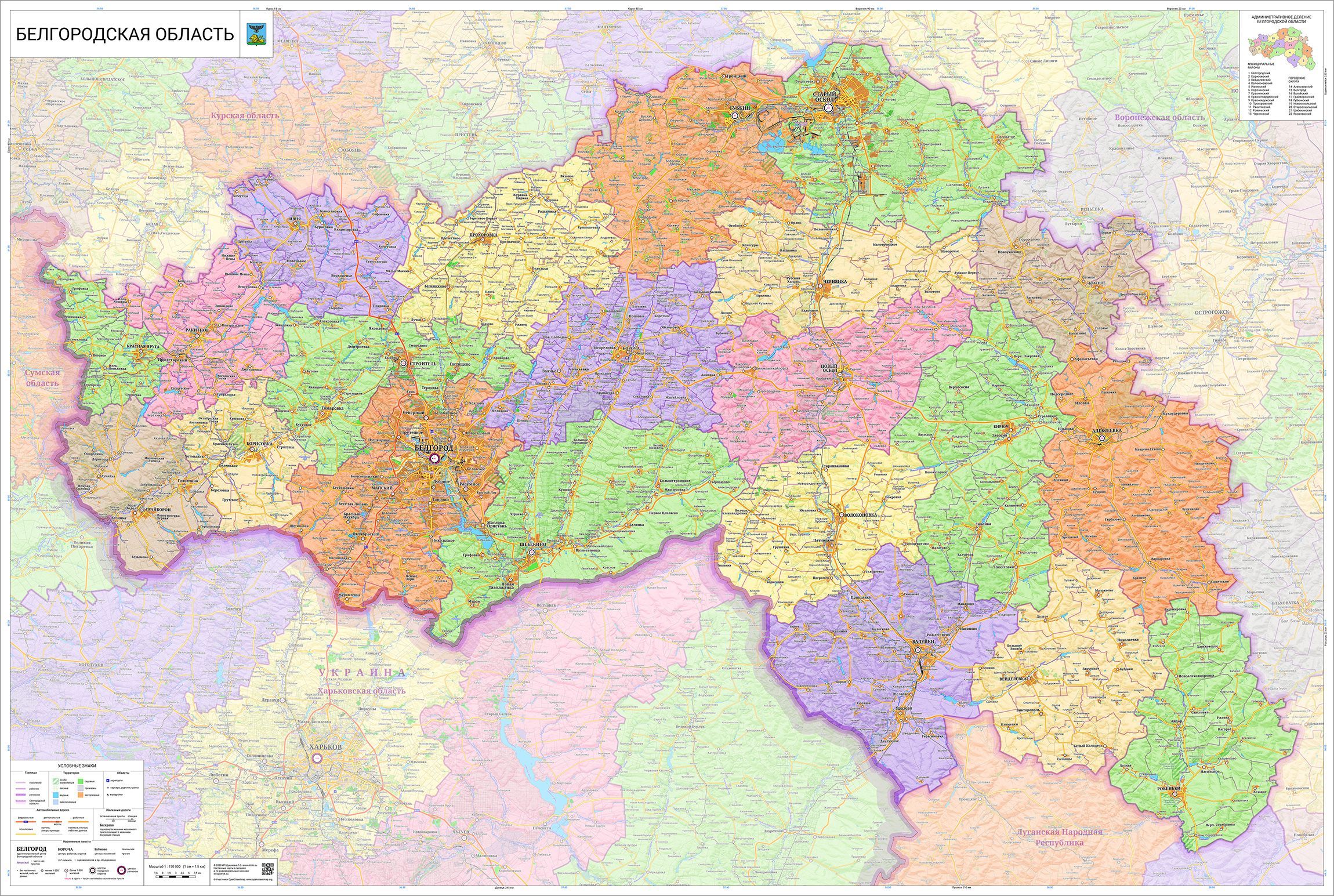Click the federal road sample line in legend

pos(26,822)
